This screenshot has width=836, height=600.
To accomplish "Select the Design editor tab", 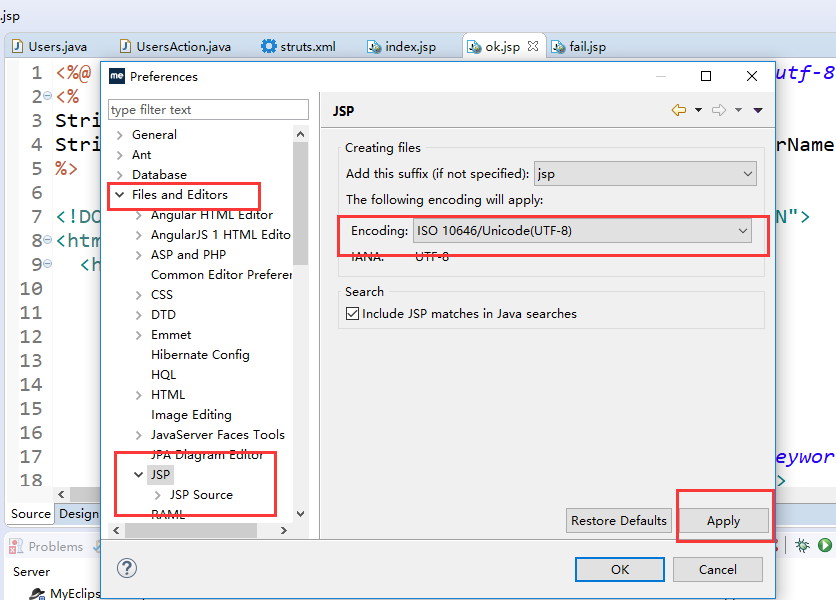I will pyautogui.click(x=78, y=514).
